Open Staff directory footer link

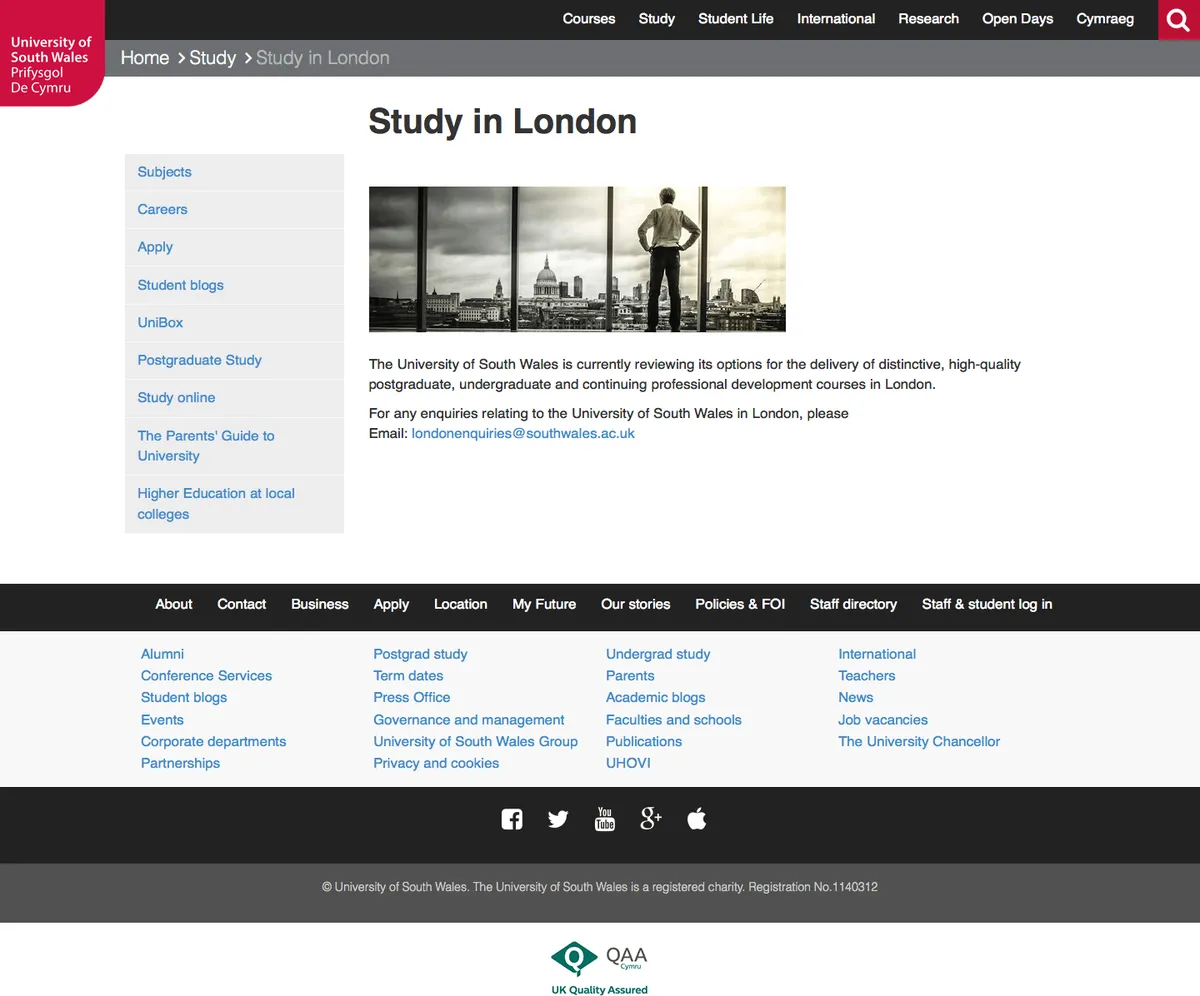click(853, 604)
